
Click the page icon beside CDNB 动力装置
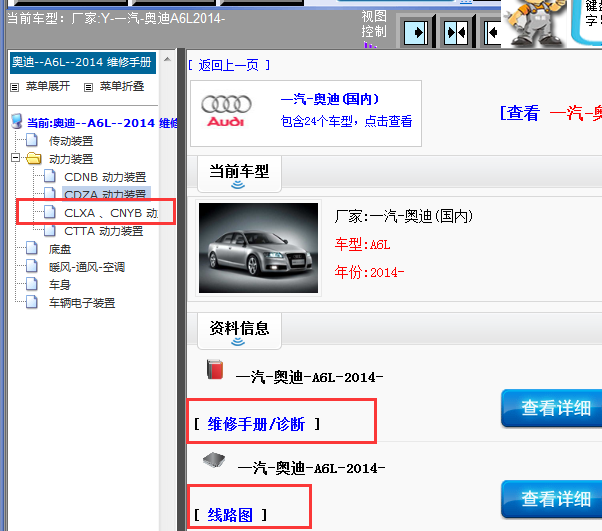[50, 176]
